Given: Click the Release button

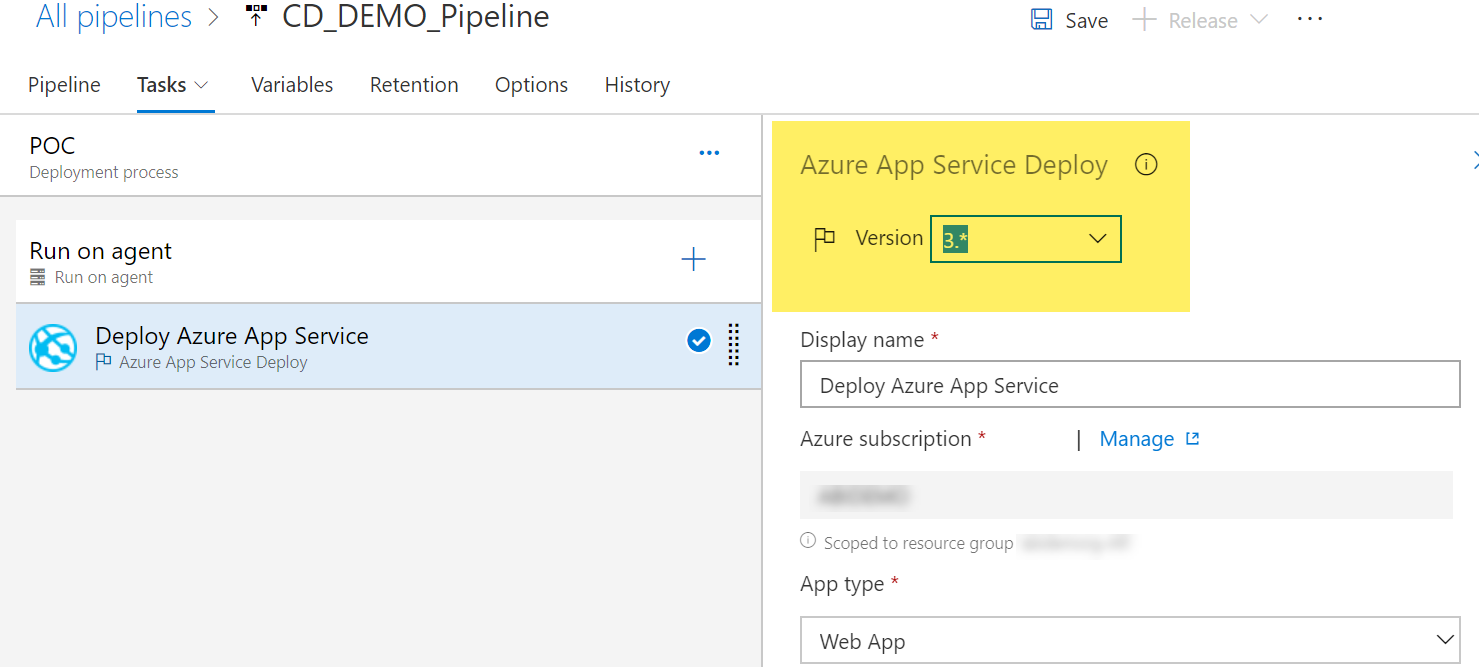Looking at the screenshot, I should tap(1200, 20).
